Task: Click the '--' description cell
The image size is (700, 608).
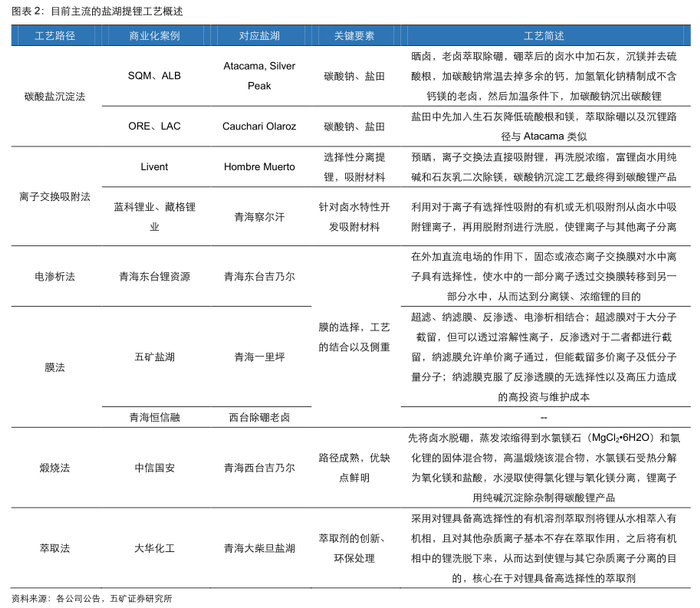Action: (x=544, y=418)
